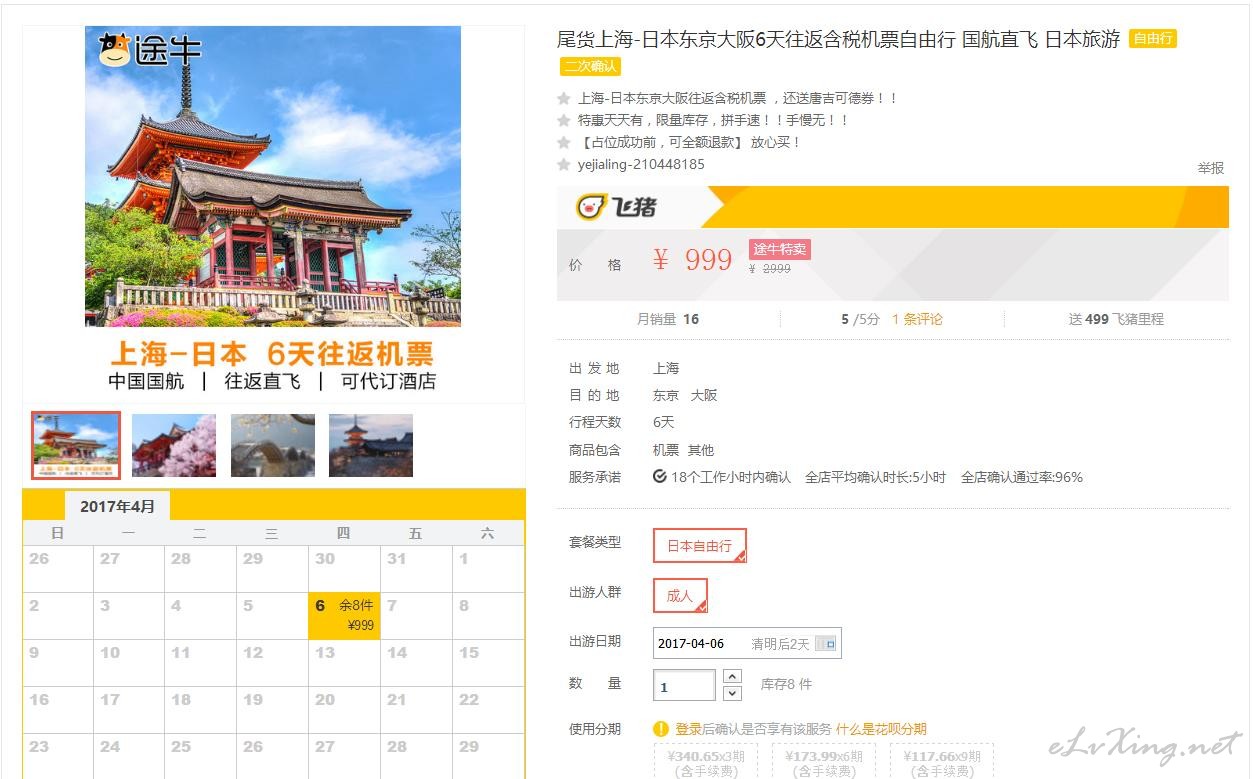Viewport: 1253px width, 779px height.
Task: Click the 途牛特卖 red badge
Action: pyautogui.click(x=779, y=249)
